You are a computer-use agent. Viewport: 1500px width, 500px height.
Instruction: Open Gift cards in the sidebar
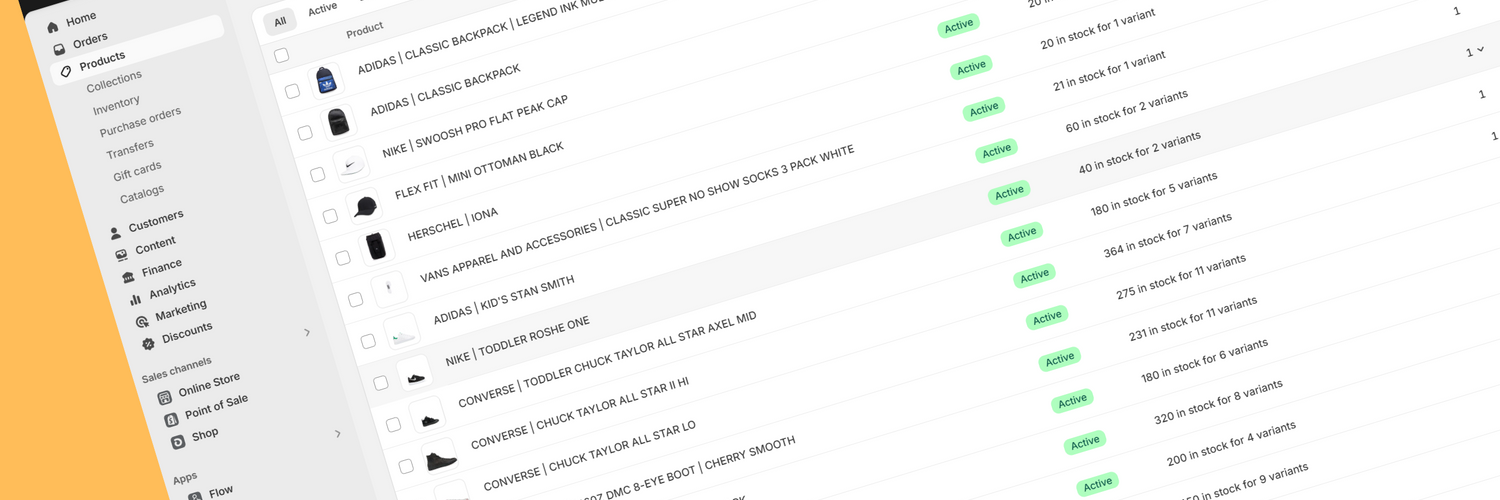(x=137, y=172)
